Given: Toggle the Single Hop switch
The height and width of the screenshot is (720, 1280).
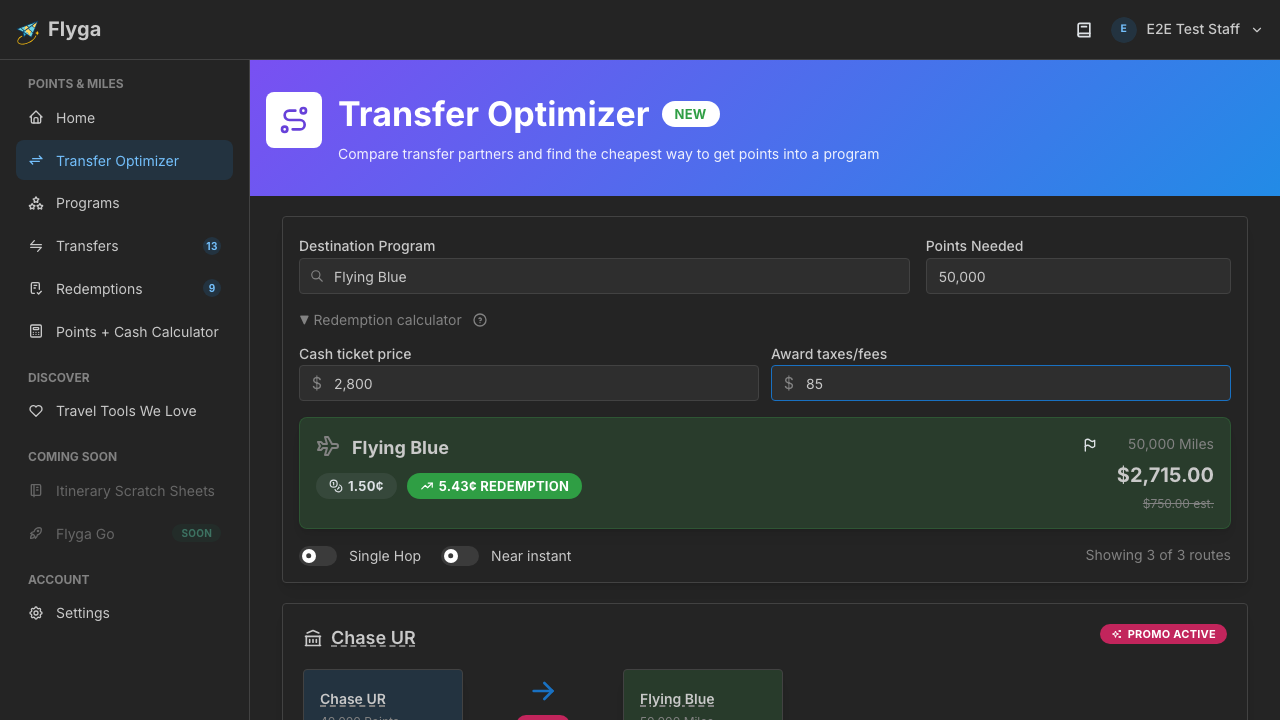Looking at the screenshot, I should [318, 556].
